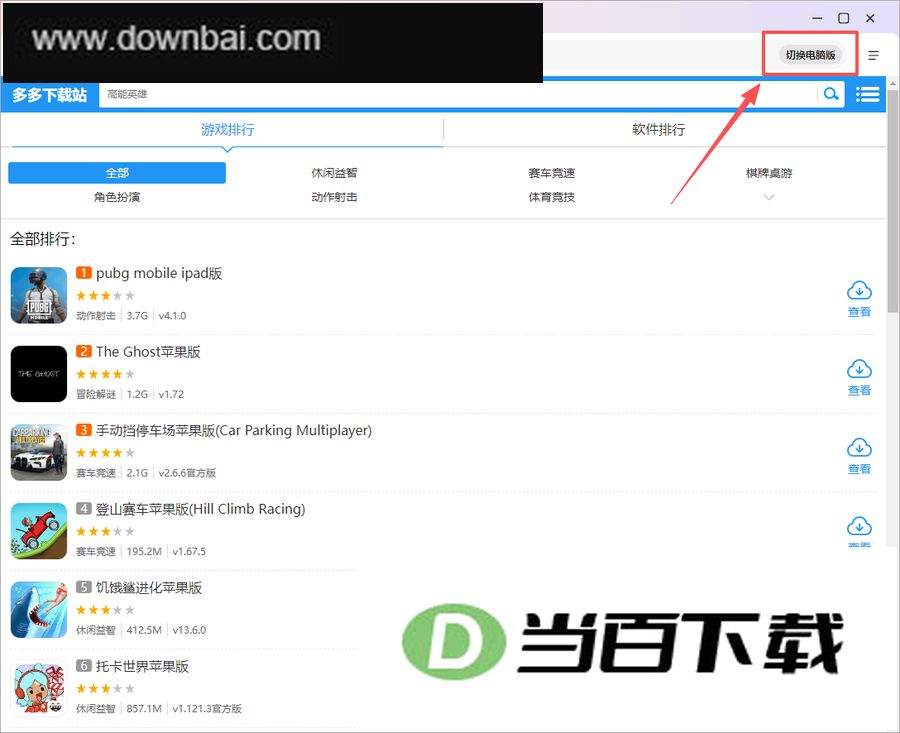The image size is (900, 733).
Task: Open 托卡世界苹果版 title
Action: pyautogui.click(x=142, y=666)
